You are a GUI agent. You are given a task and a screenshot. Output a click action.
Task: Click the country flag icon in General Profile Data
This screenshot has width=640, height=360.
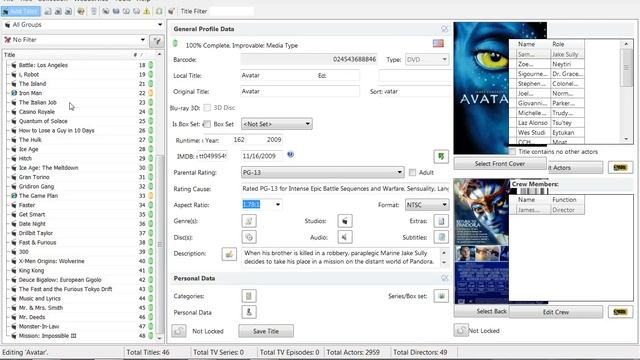click(x=438, y=43)
